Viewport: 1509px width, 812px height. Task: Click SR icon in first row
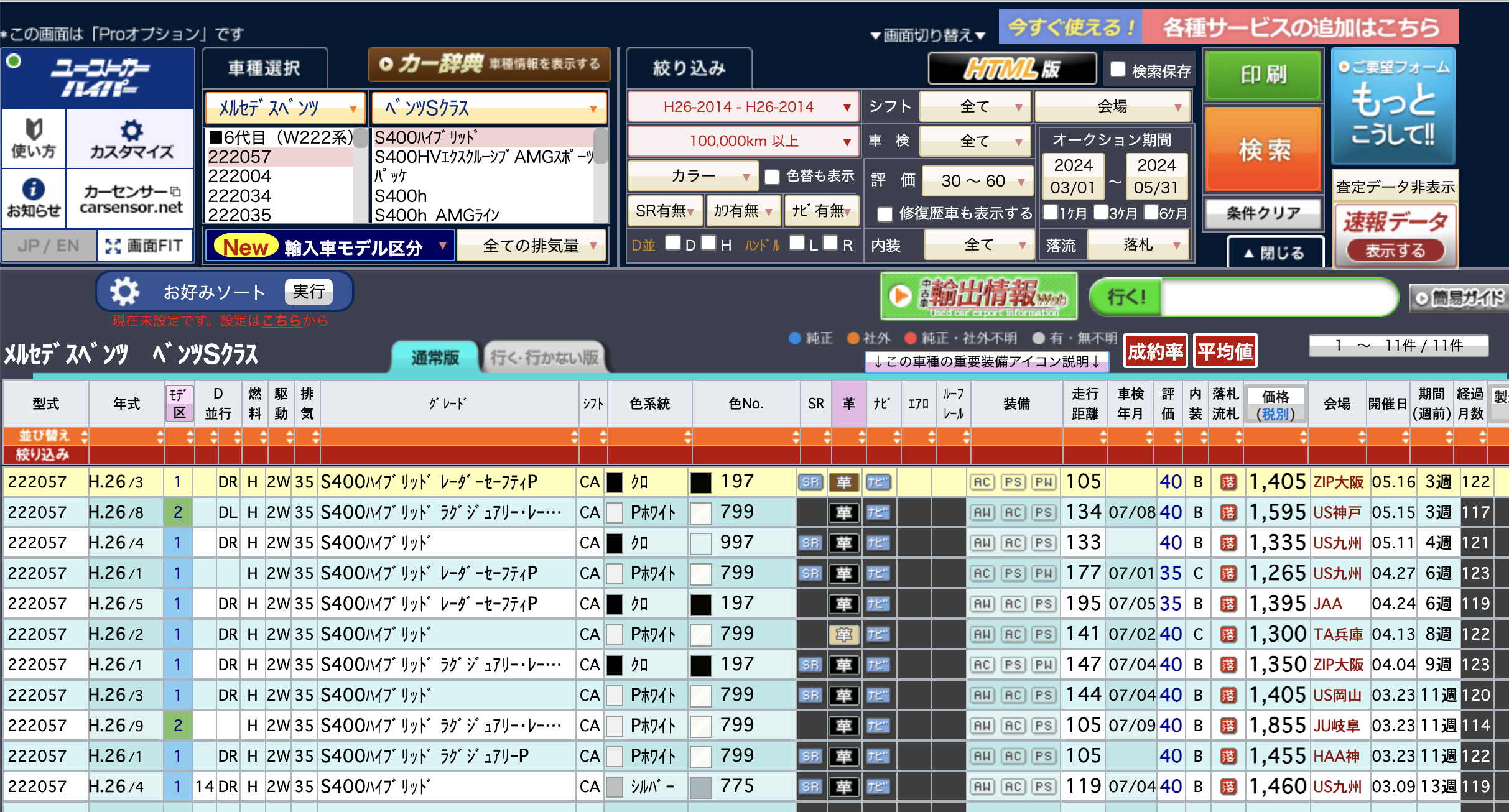[810, 482]
